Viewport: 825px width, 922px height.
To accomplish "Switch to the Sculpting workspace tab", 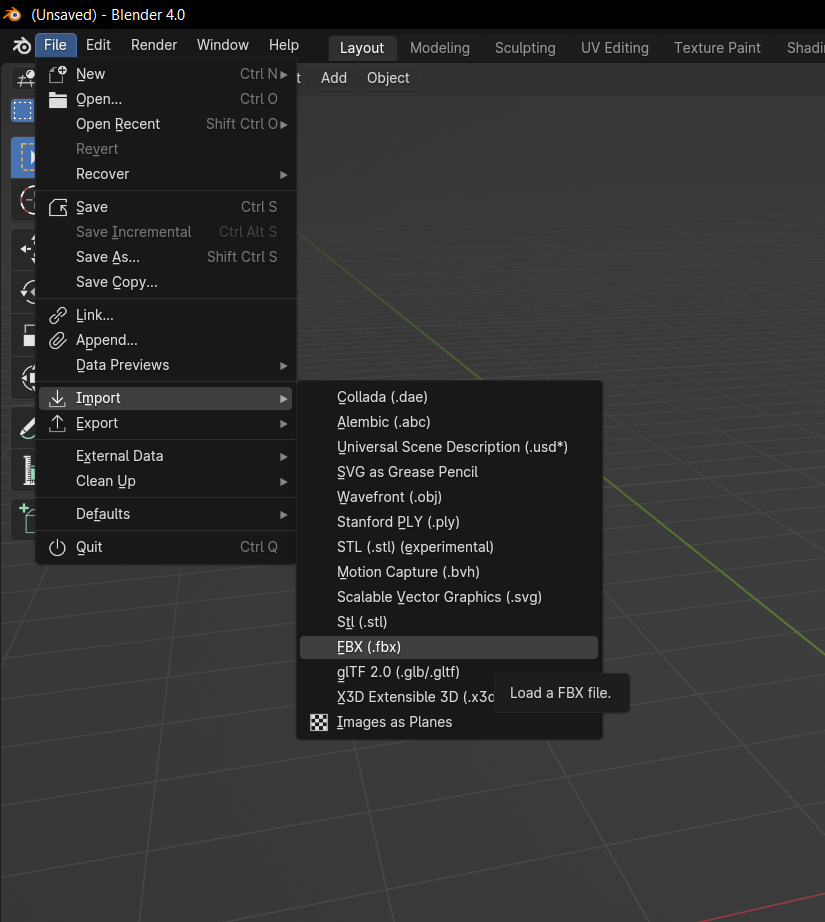I will click(x=525, y=48).
